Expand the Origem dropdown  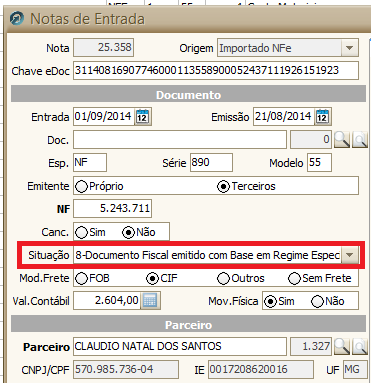pos(349,48)
